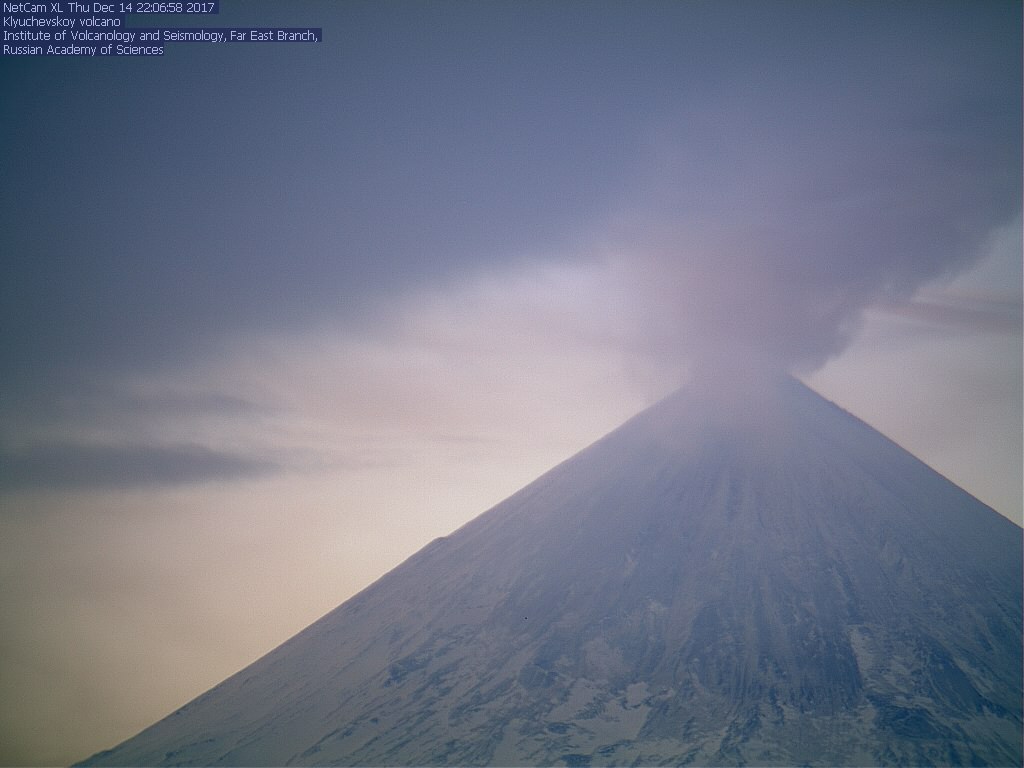The width and height of the screenshot is (1024, 768).
Task: Click the NetCam XL timestamp text line
Action: 109,8
